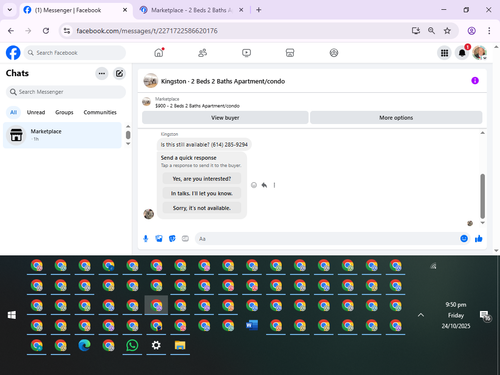Start a new message with compose icon

tap(119, 73)
